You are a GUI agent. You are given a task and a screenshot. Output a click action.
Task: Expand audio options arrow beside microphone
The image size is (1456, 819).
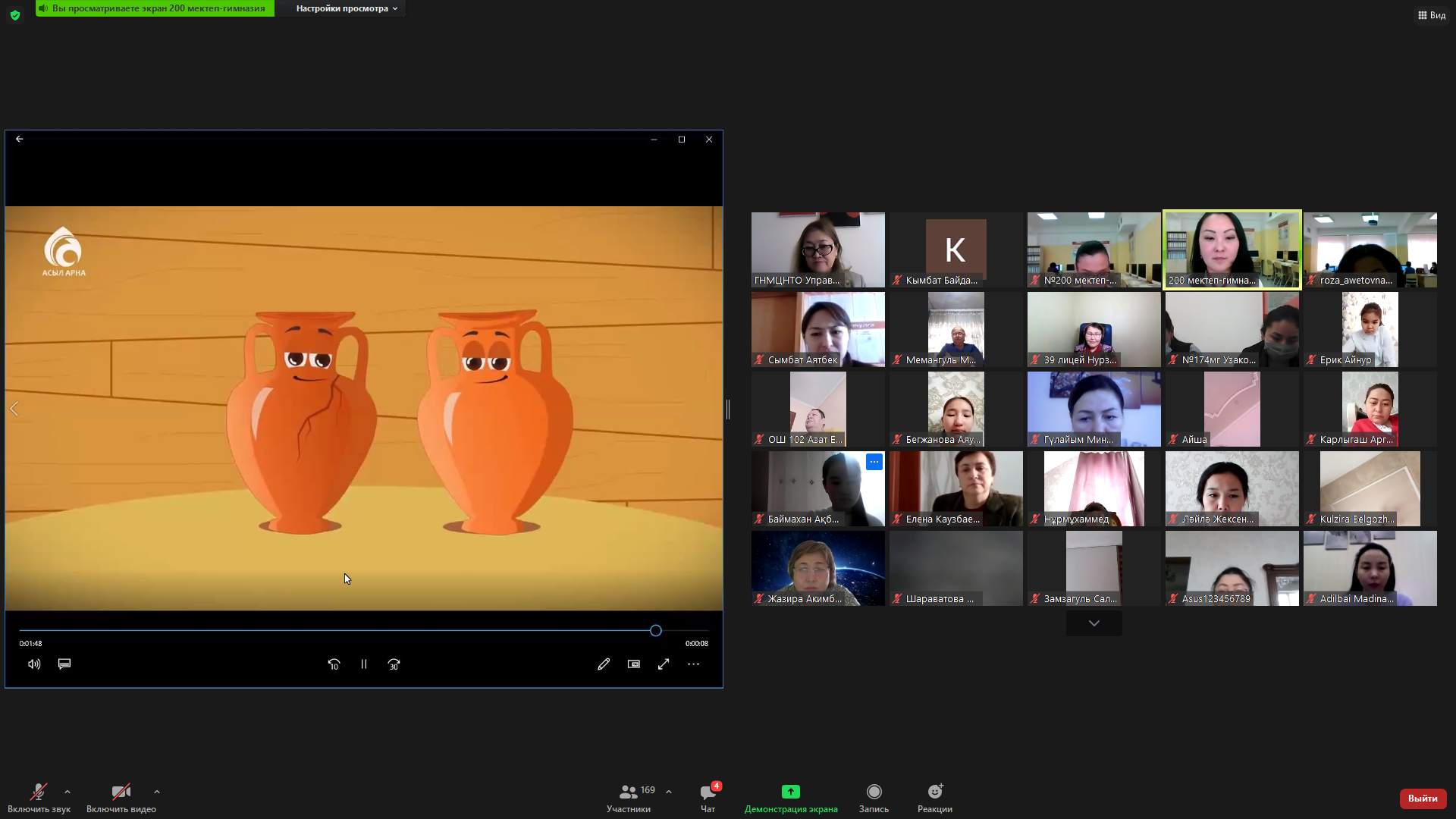pos(67,792)
